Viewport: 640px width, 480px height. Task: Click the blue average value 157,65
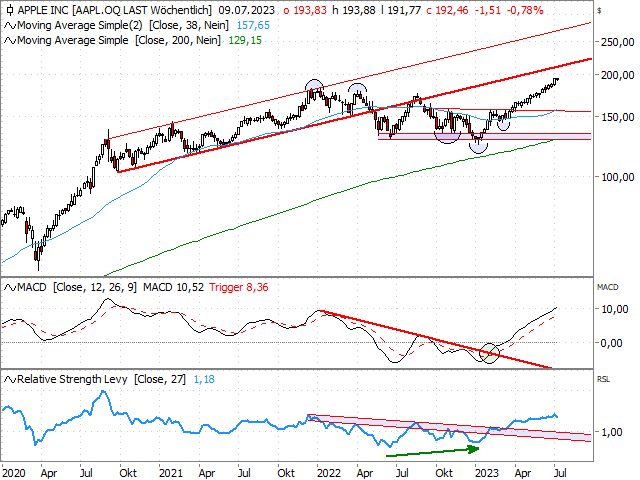(253, 25)
